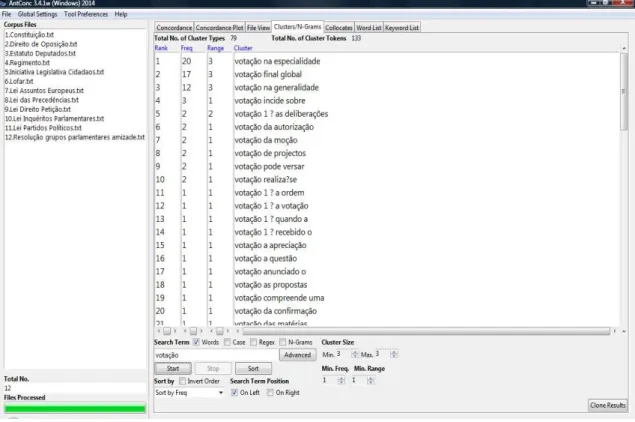The image size is (635, 422).
Task: Click the Clone Results button
Action: point(607,405)
